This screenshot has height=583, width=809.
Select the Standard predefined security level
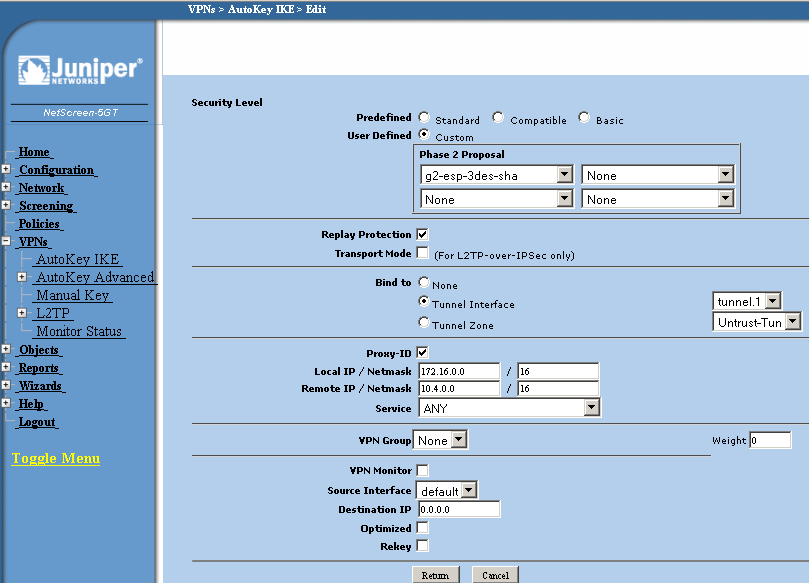click(x=425, y=118)
